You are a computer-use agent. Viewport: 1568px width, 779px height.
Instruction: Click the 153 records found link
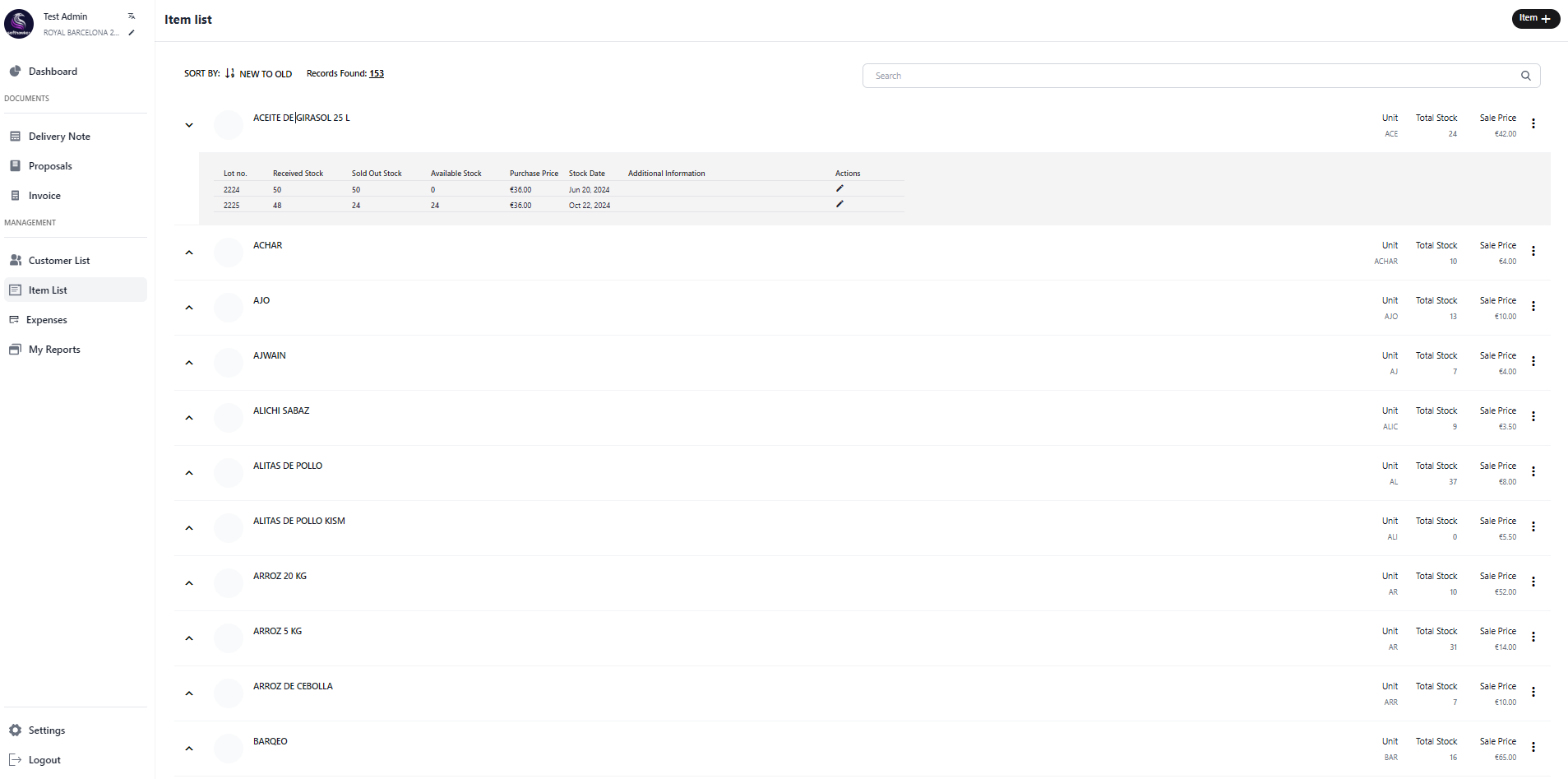(377, 73)
